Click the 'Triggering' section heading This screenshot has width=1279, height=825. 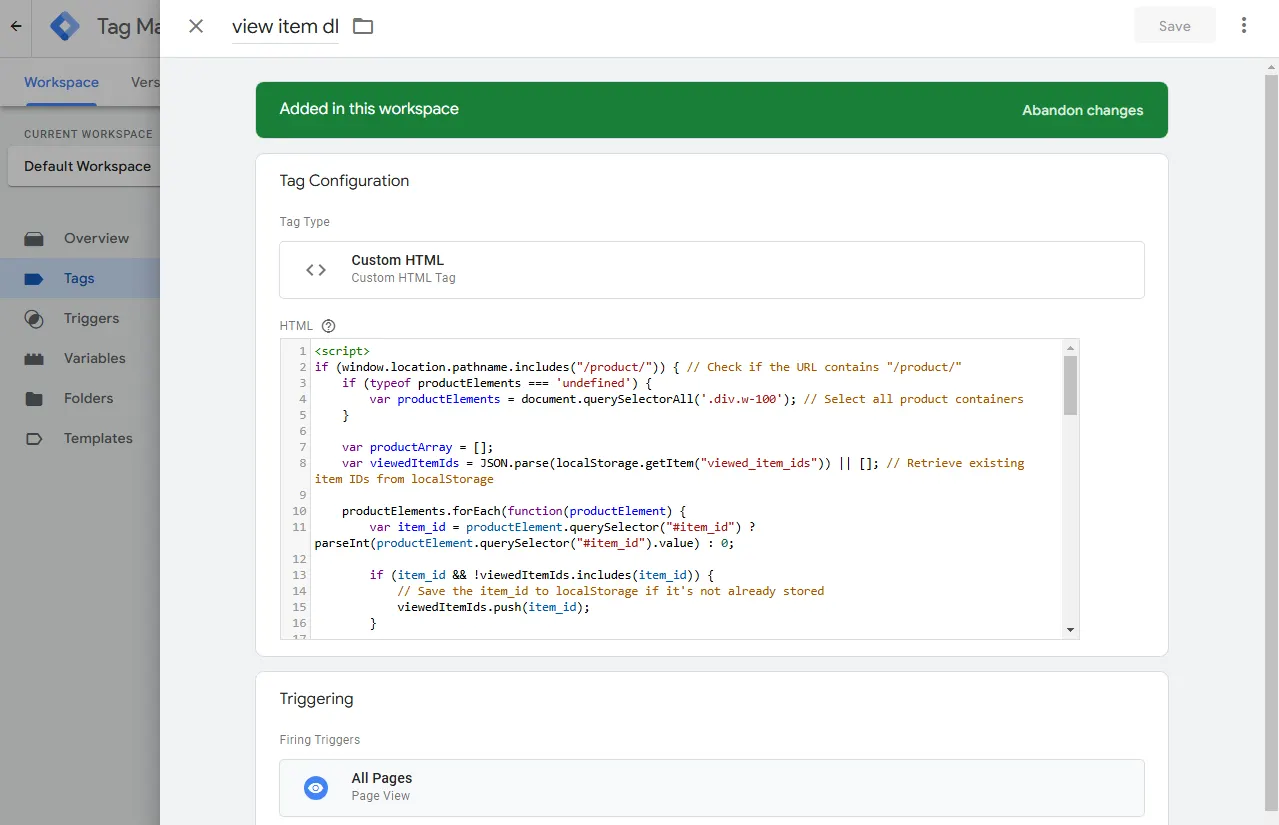point(316,699)
